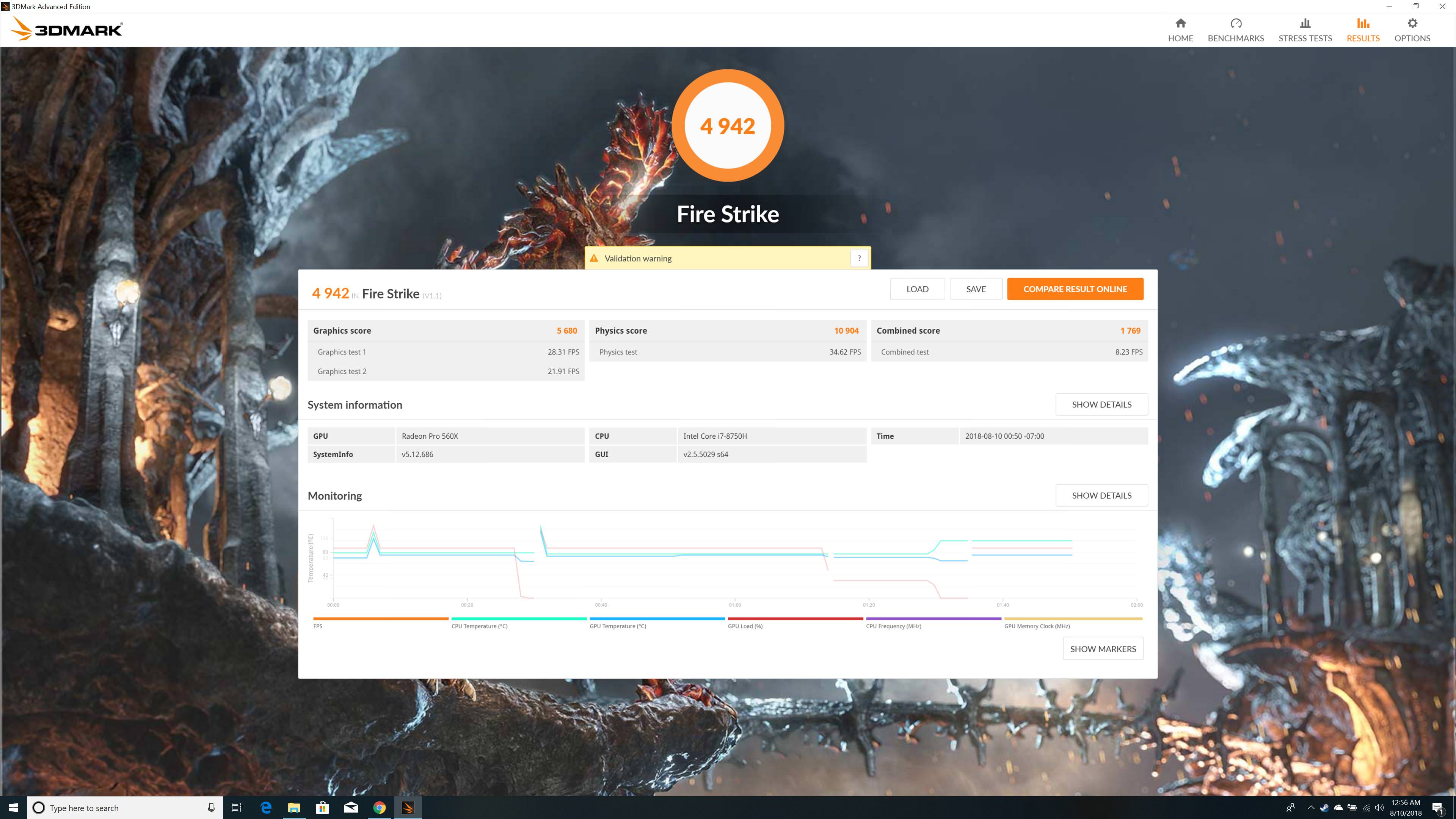Image resolution: width=1456 pixels, height=819 pixels.
Task: Open the Options gear menu
Action: coord(1412,30)
